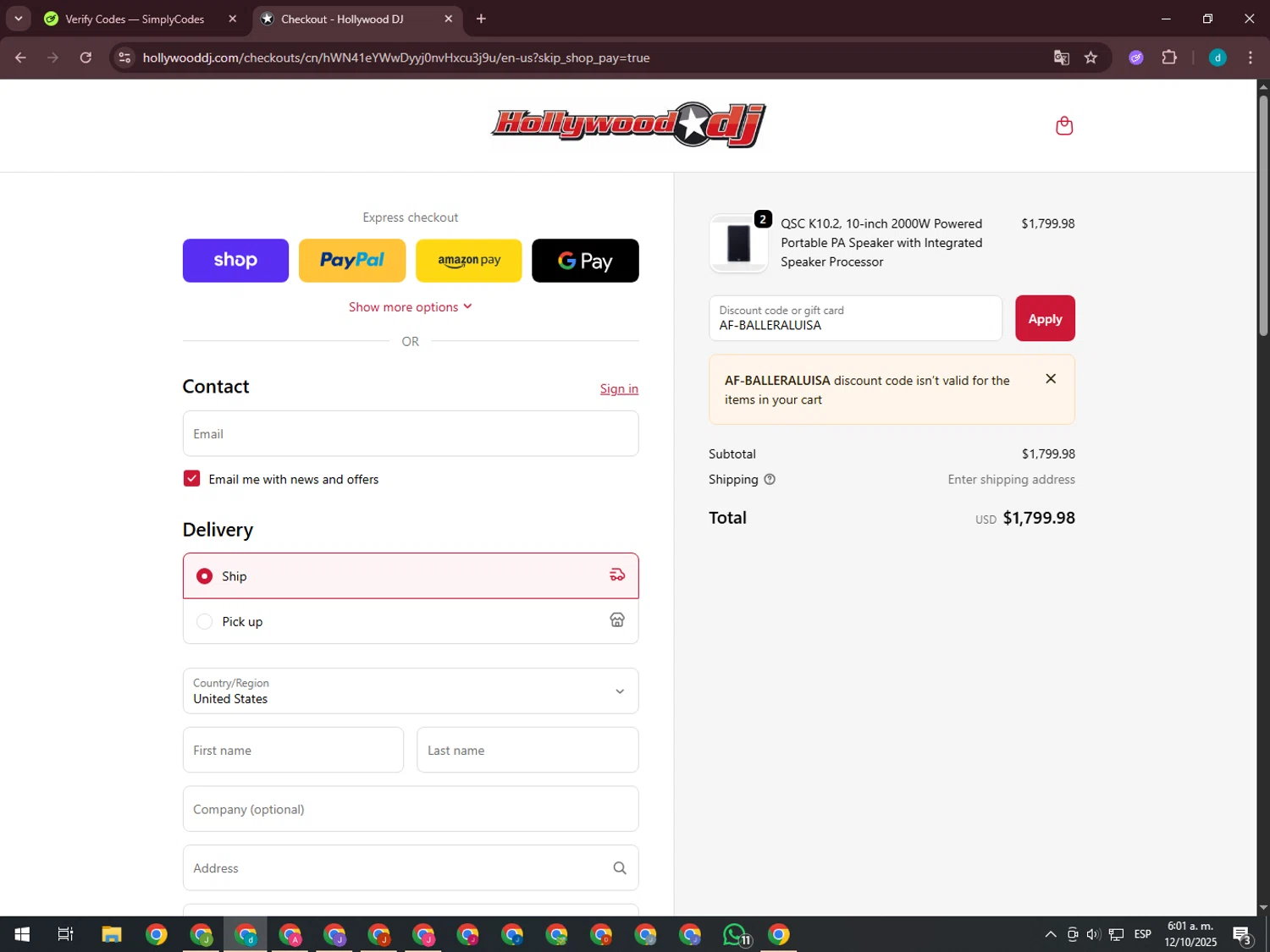Click the total amount USD $1,799.98
Screen dimensions: 1270x952
1024,518
